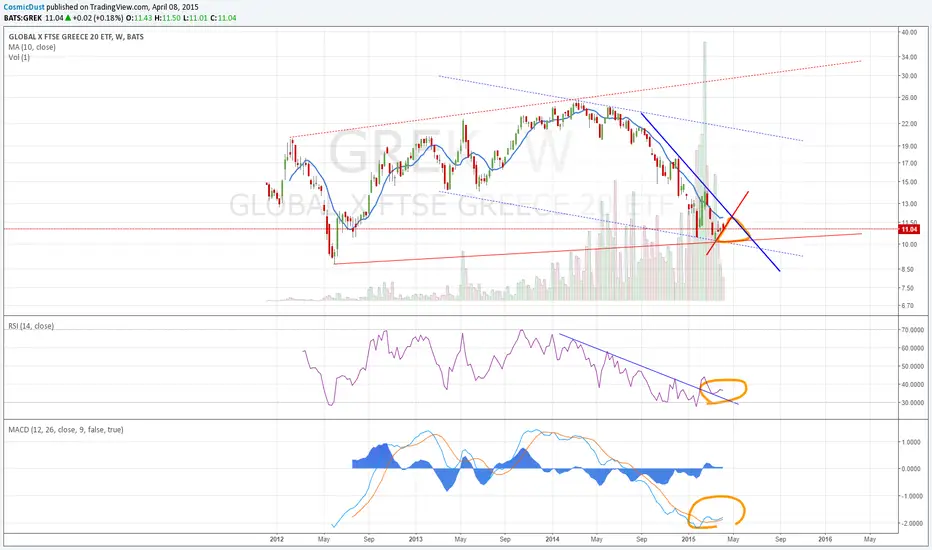This screenshot has width=932, height=550.
Task: Click the 15.00 price axis label
Action: click(909, 182)
